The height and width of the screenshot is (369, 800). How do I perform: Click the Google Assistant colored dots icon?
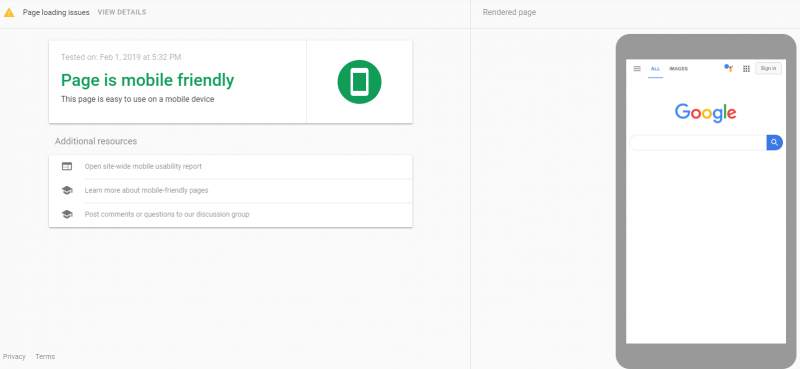729,68
